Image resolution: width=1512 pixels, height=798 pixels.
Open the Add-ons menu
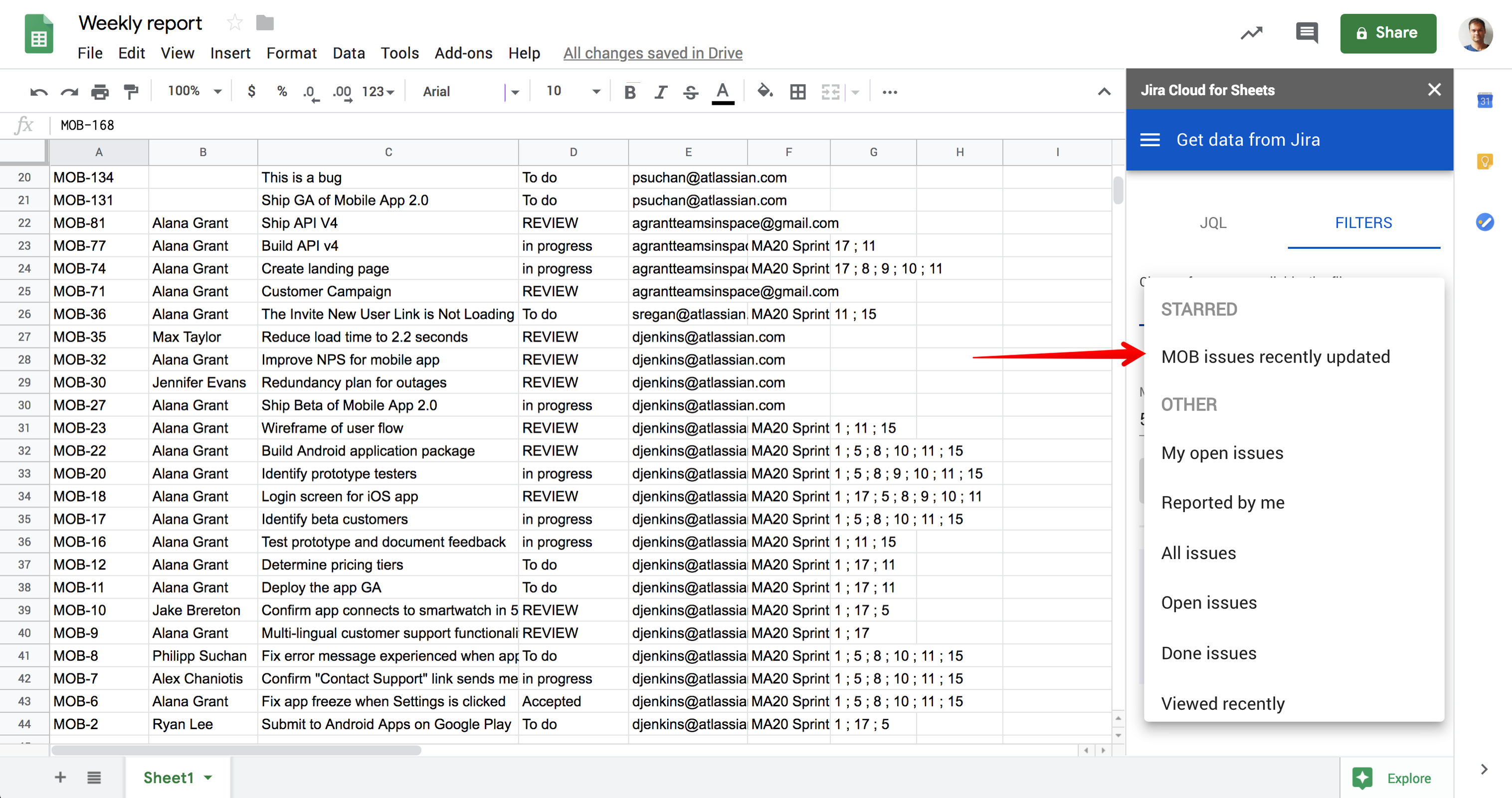(463, 53)
